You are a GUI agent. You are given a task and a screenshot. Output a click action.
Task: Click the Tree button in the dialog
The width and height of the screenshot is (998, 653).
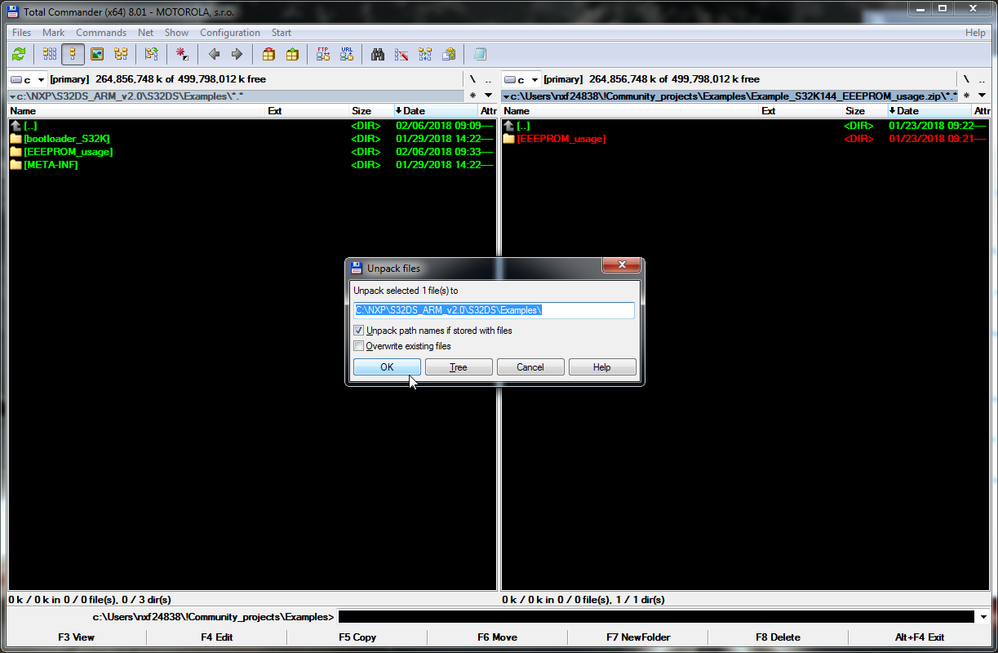(x=458, y=367)
